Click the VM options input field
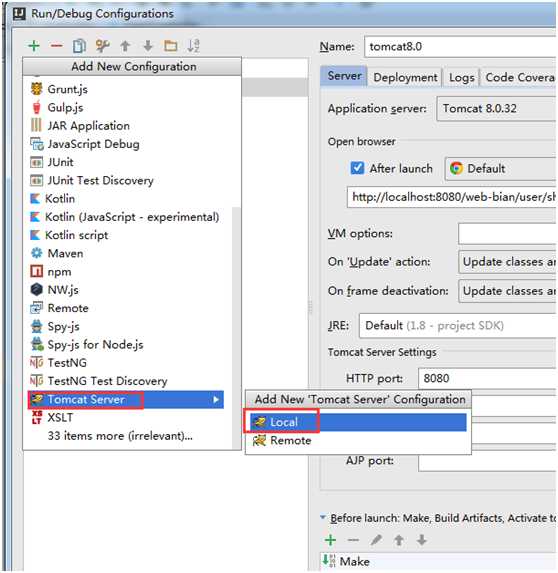Screen dimensions: 558x573 [x=508, y=234]
